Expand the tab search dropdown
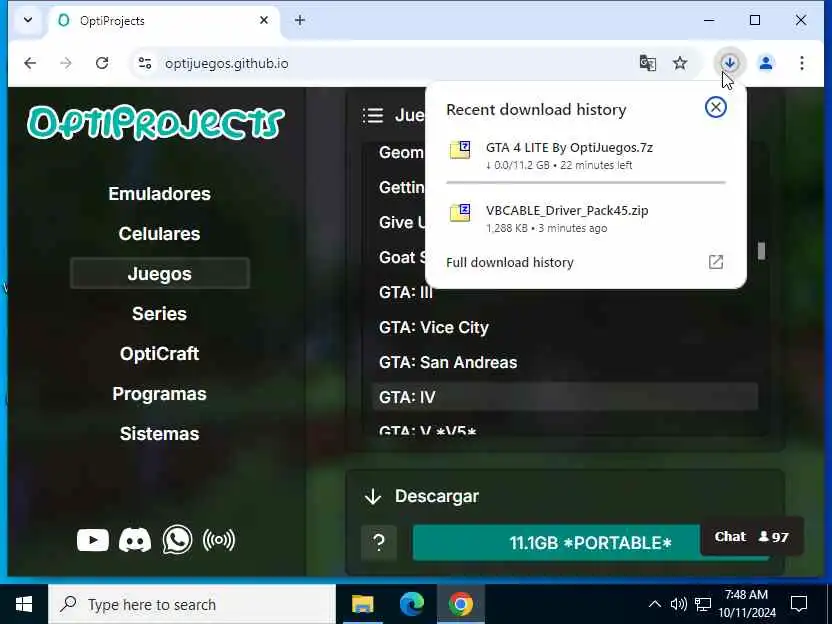 pyautogui.click(x=28, y=20)
